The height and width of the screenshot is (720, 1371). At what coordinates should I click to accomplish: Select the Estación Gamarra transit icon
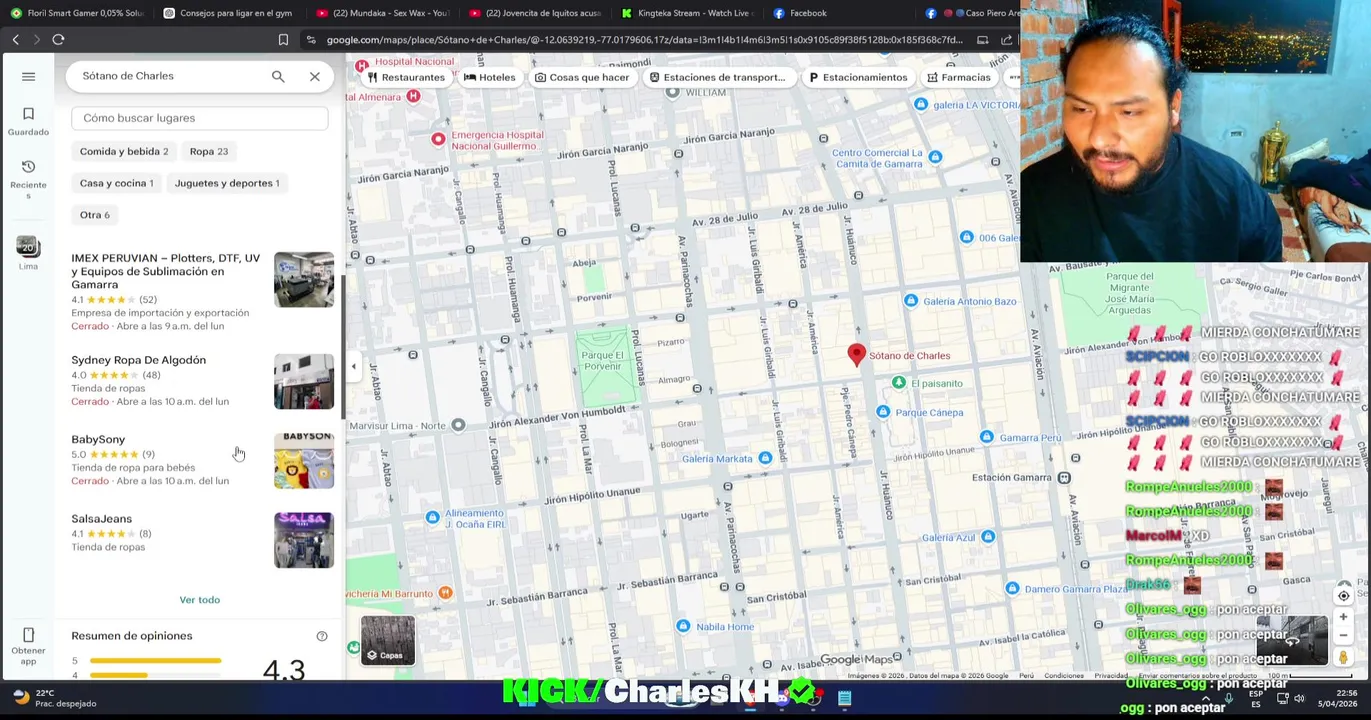(x=1064, y=478)
